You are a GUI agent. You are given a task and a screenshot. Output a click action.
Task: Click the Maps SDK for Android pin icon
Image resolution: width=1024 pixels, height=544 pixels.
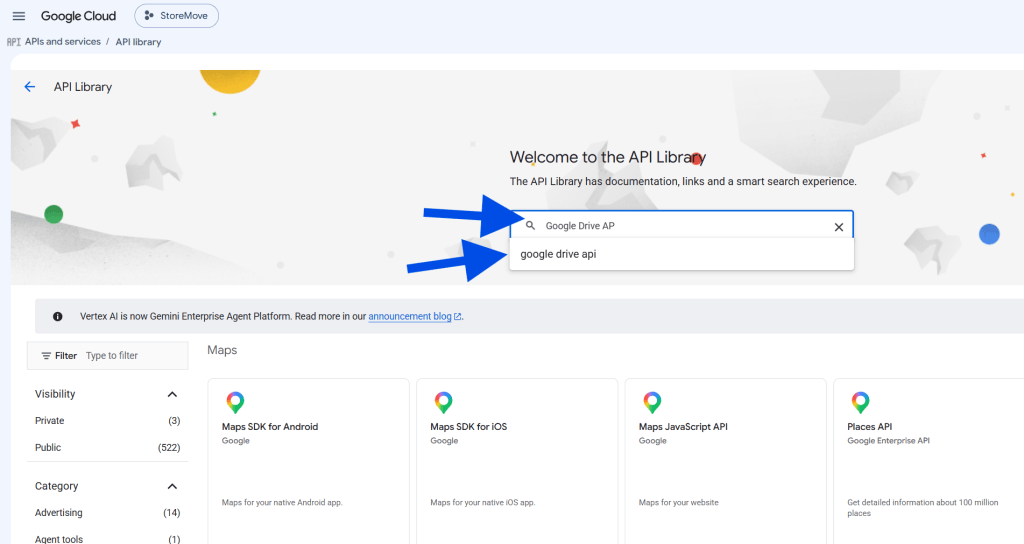[235, 402]
